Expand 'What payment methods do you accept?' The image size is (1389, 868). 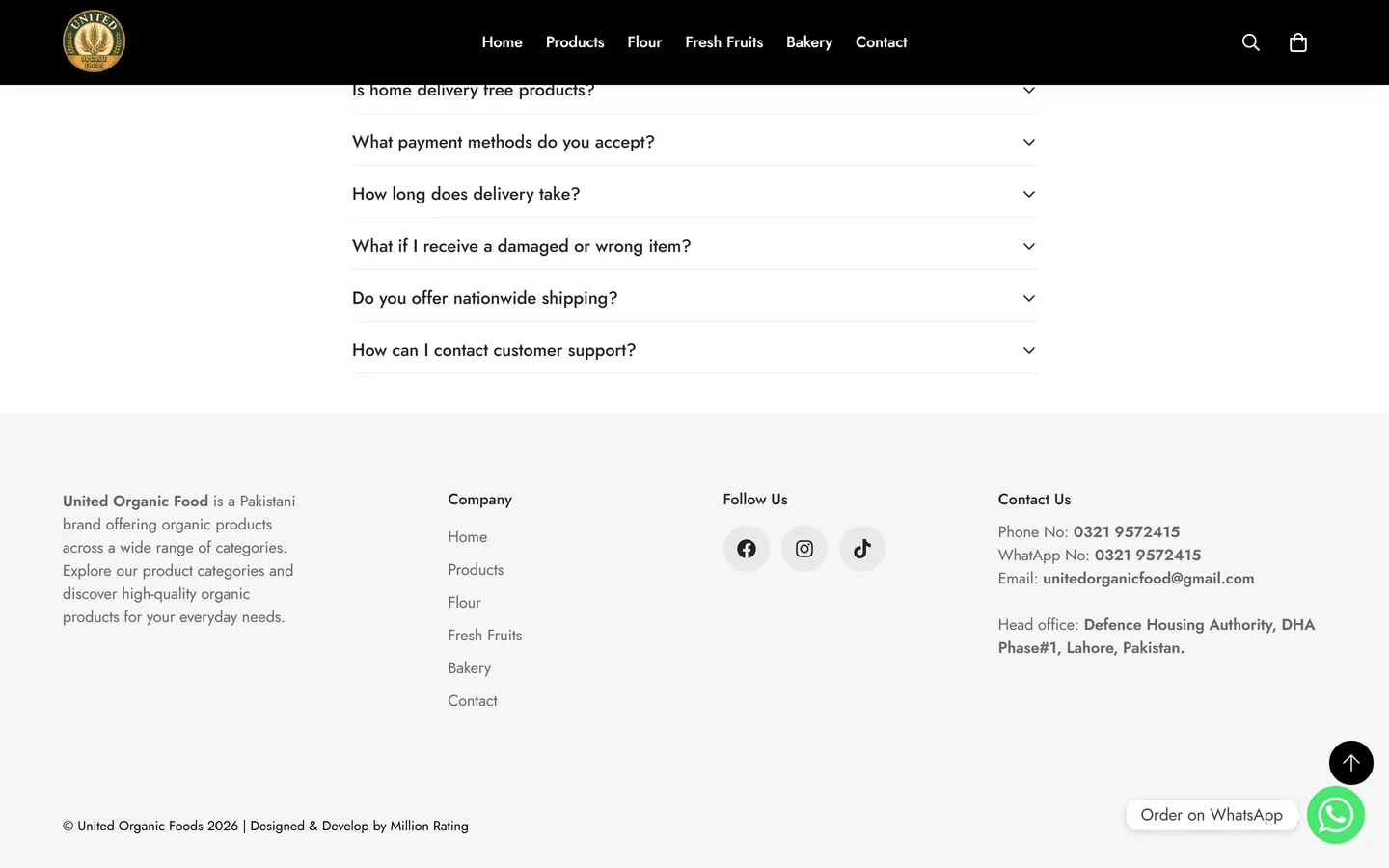click(x=694, y=142)
